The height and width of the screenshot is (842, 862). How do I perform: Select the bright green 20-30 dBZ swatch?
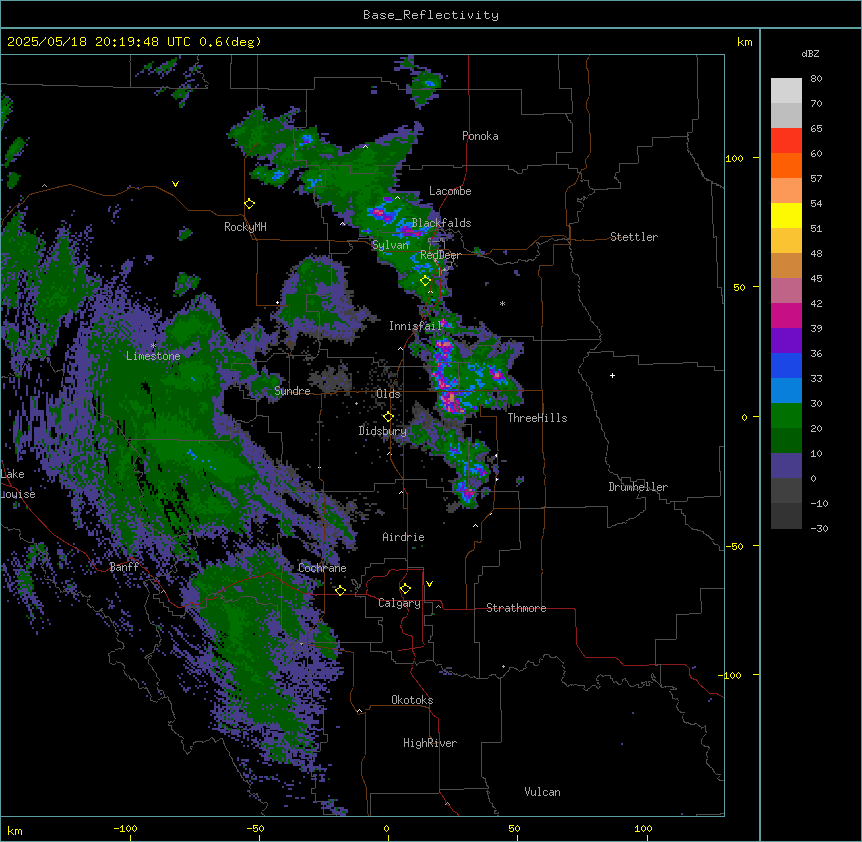pyautogui.click(x=786, y=416)
